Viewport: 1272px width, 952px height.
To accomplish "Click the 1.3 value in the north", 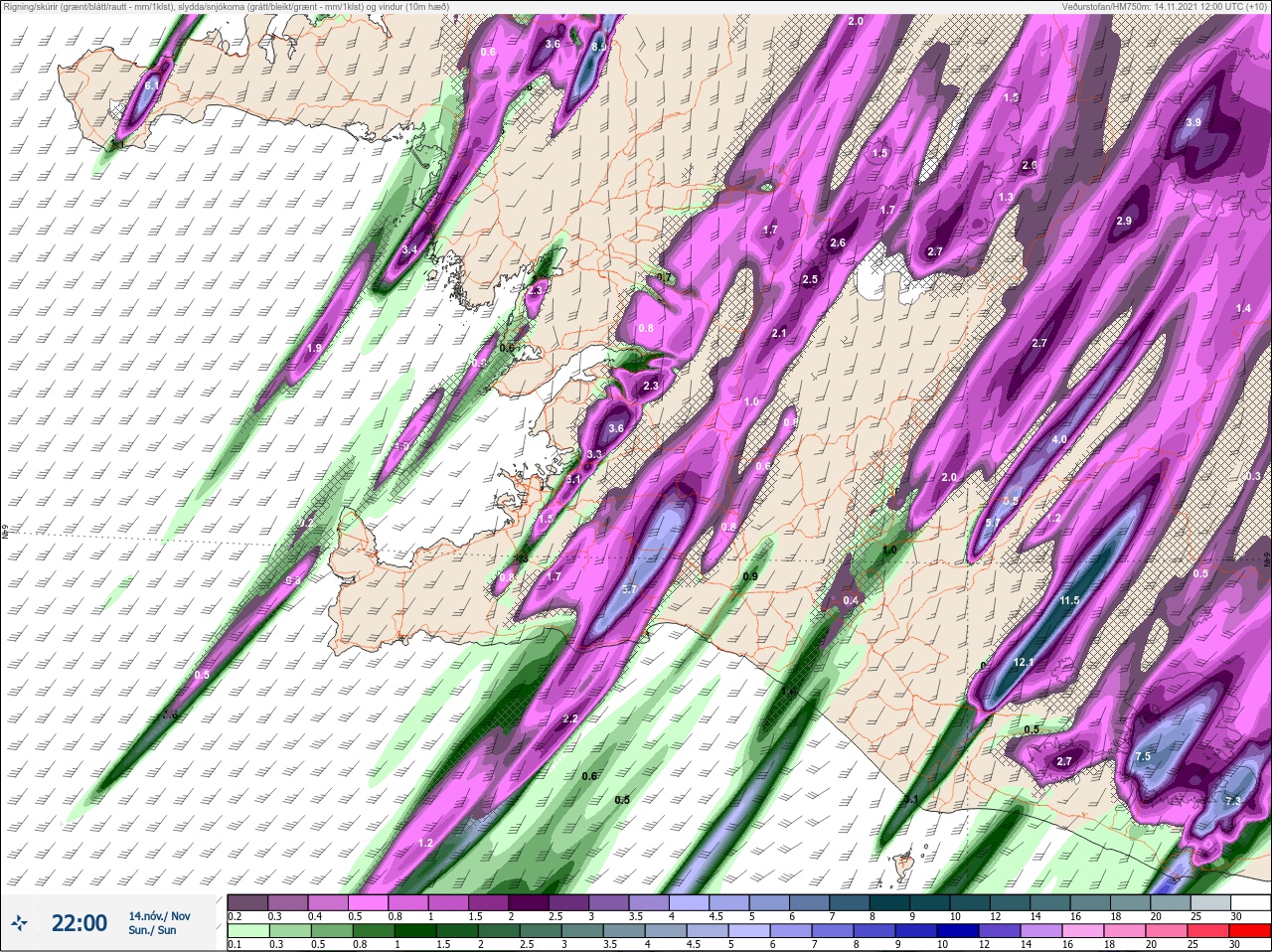I will 1006,198.
